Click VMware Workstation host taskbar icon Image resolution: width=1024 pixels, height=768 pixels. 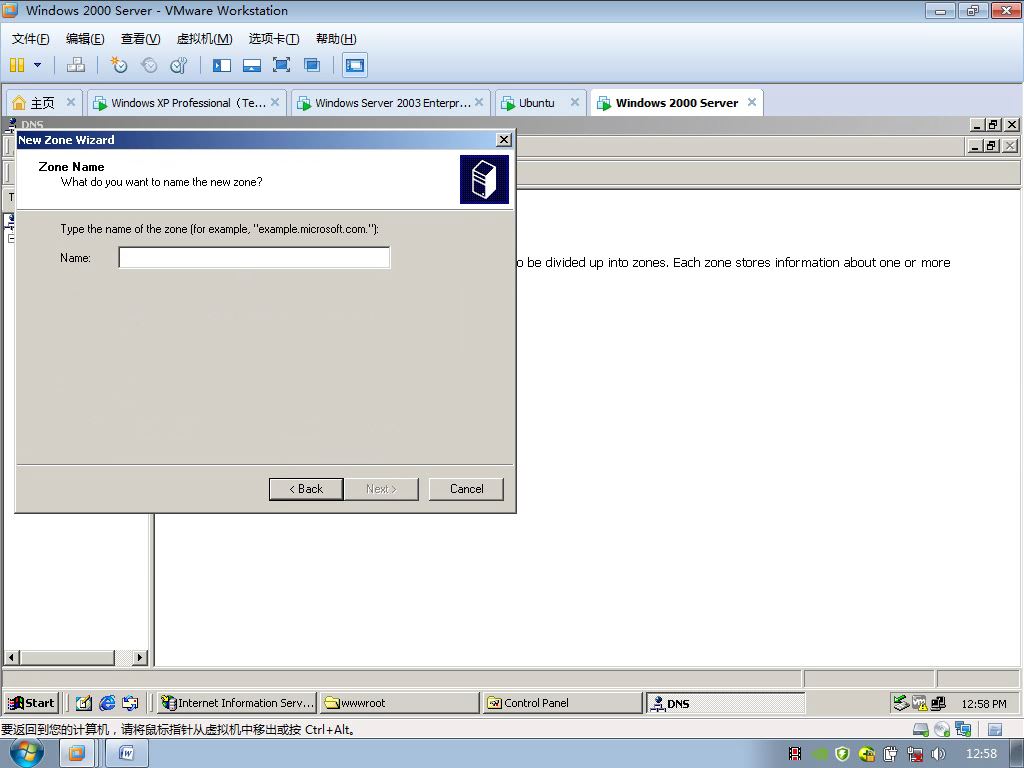pos(76,753)
